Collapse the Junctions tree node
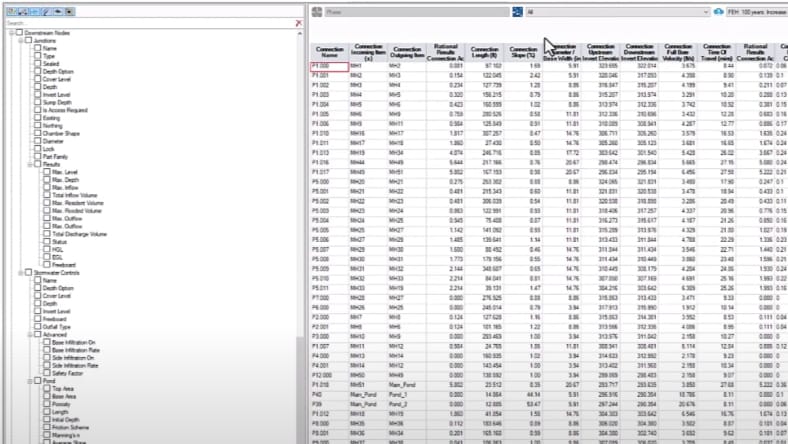The image size is (788, 444). tap(21, 41)
